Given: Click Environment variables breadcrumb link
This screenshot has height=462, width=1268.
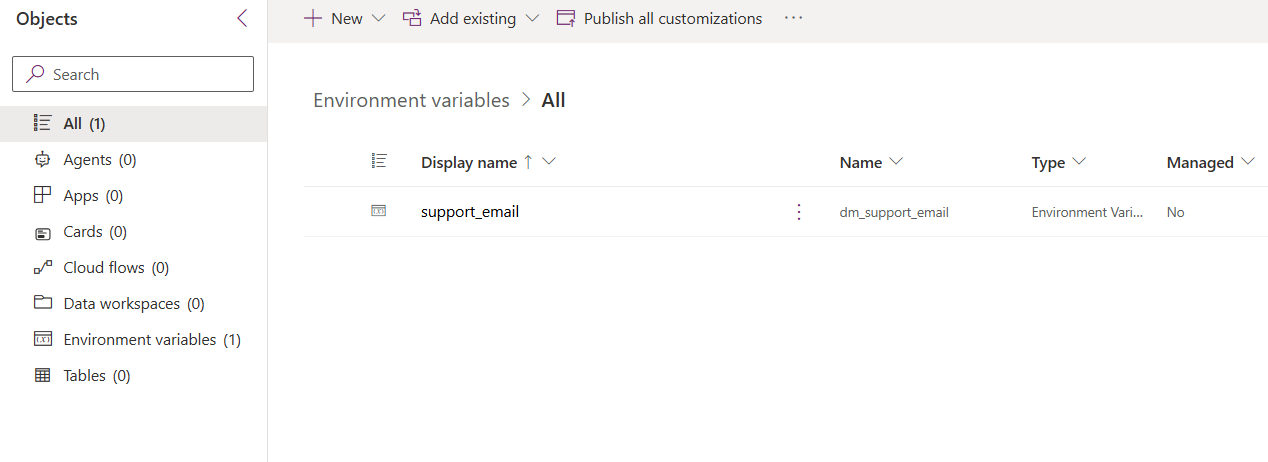Looking at the screenshot, I should (x=411, y=100).
